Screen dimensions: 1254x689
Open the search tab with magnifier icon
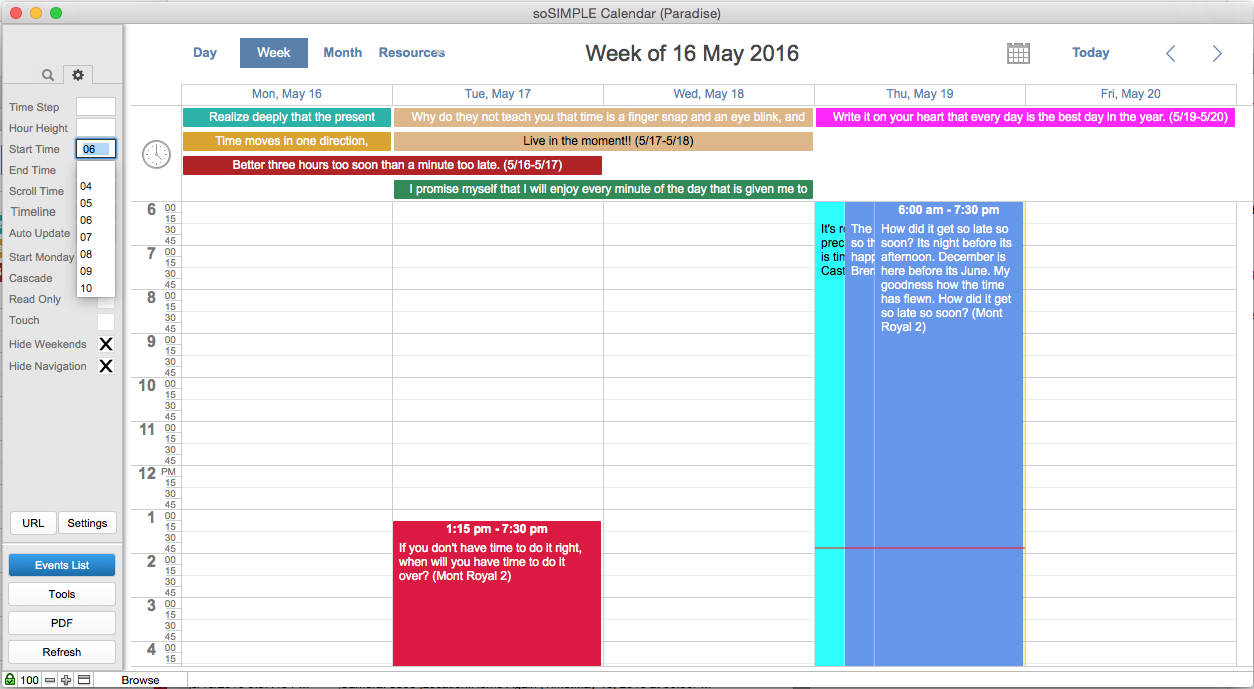tap(47, 75)
